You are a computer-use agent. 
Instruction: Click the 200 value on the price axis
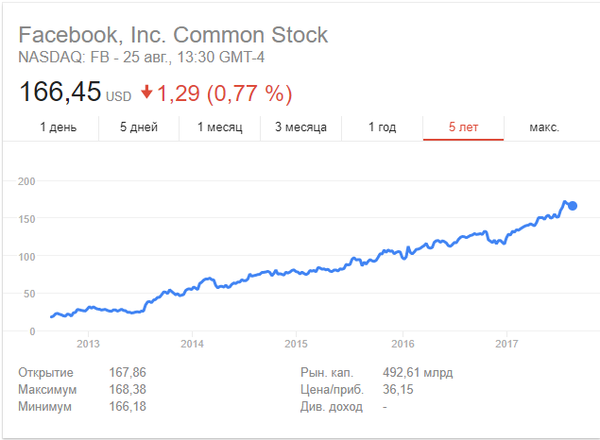click(27, 181)
